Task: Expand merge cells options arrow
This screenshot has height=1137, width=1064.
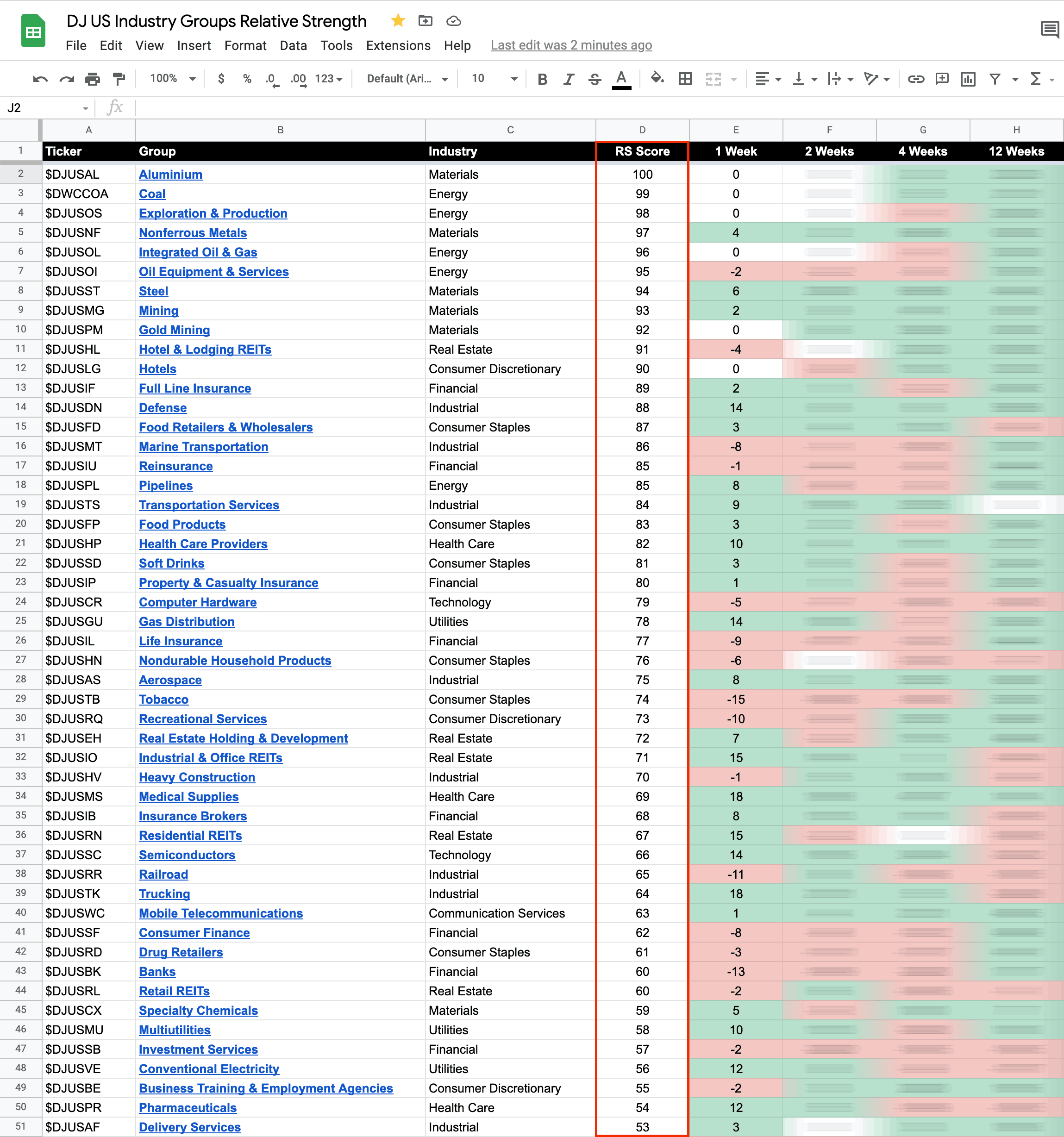Action: (733, 80)
